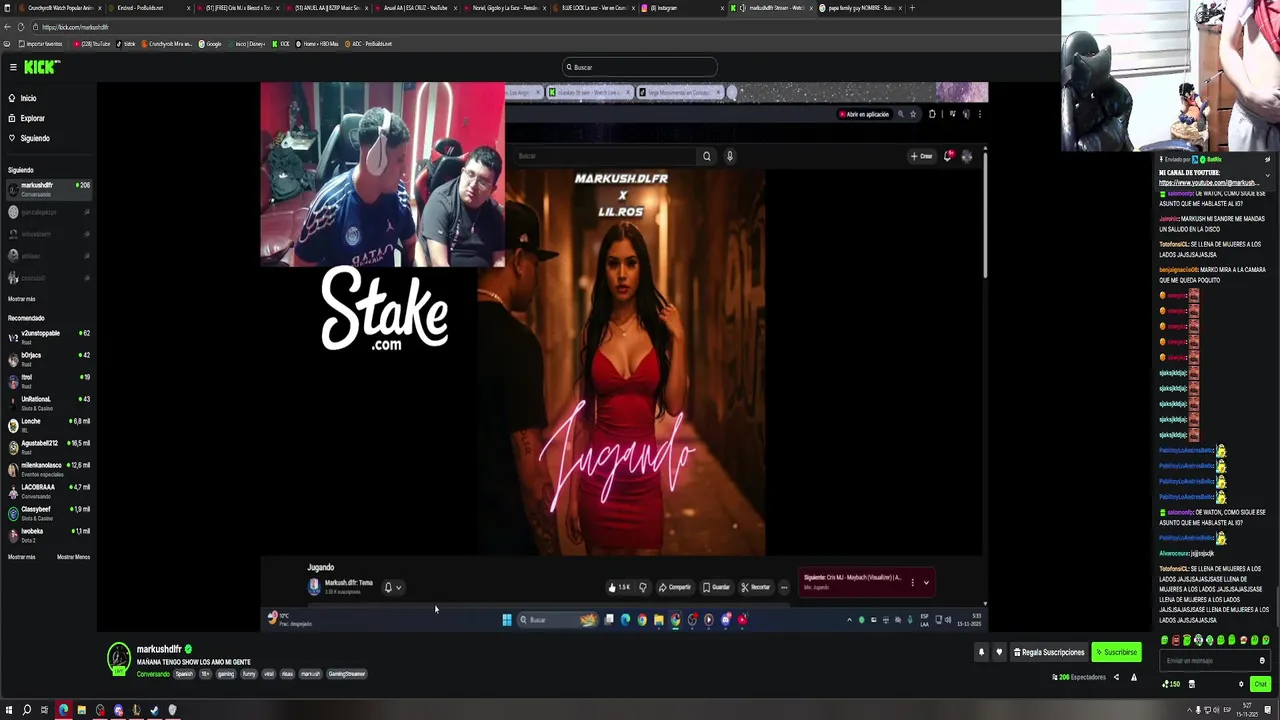Image resolution: width=1280 pixels, height=720 pixels.
Task: Open Google bookmark
Action: point(210,44)
